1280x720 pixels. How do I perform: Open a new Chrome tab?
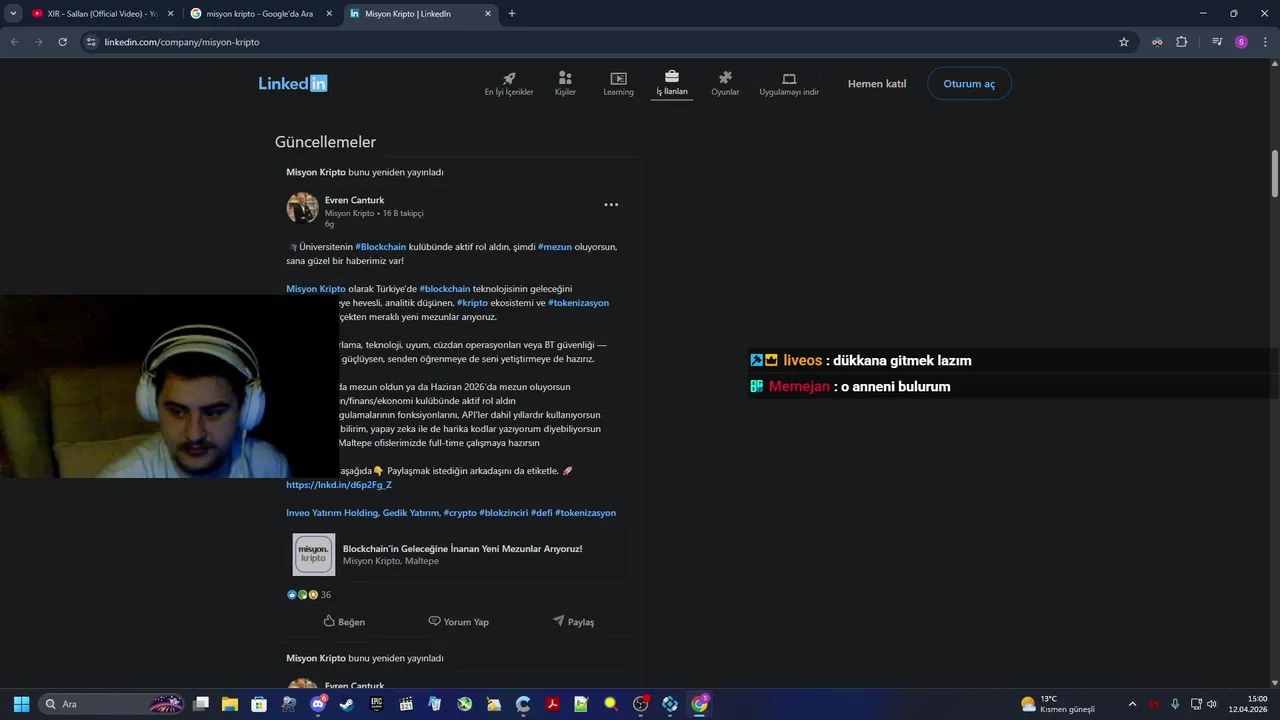[x=512, y=14]
